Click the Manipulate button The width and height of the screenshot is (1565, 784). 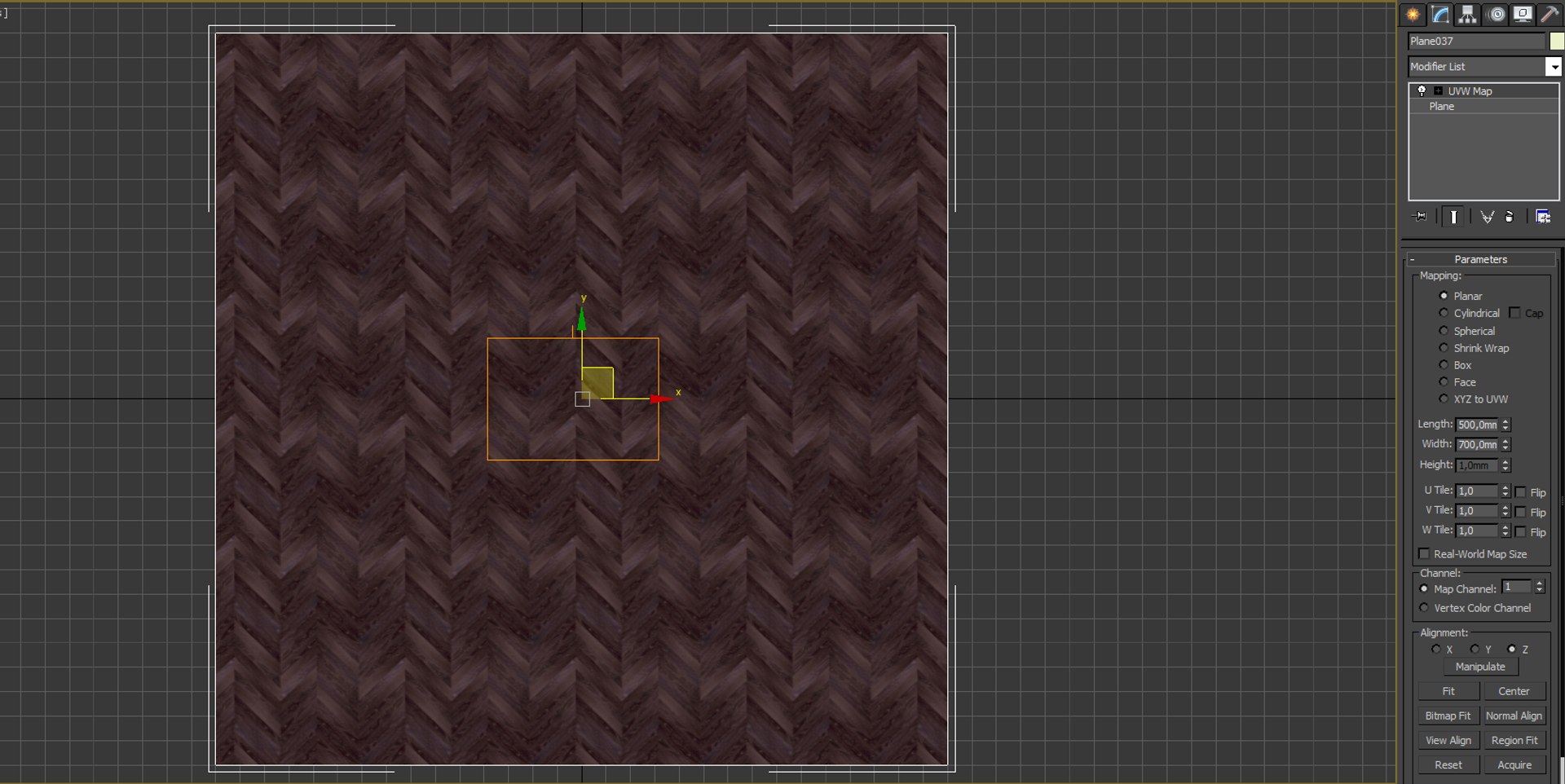click(1480, 667)
